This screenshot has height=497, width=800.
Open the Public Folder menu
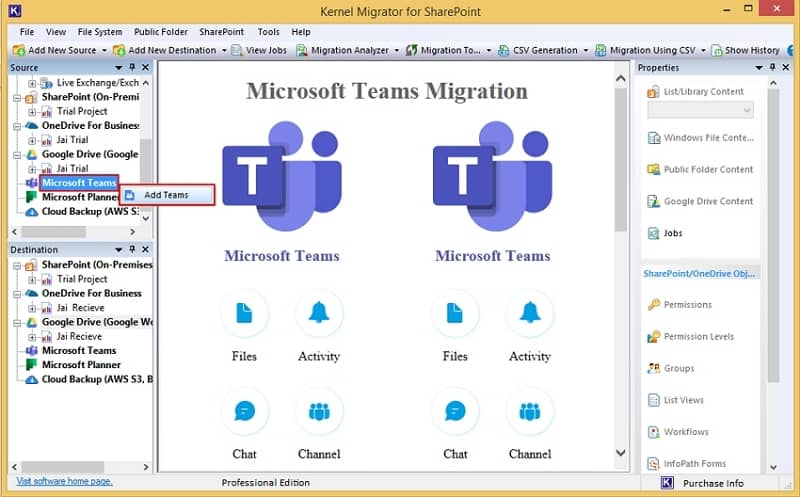[161, 32]
